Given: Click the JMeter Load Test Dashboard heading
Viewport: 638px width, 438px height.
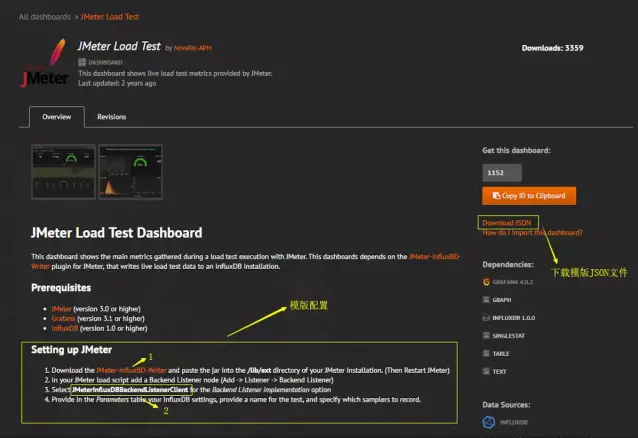Looking at the screenshot, I should tap(117, 232).
